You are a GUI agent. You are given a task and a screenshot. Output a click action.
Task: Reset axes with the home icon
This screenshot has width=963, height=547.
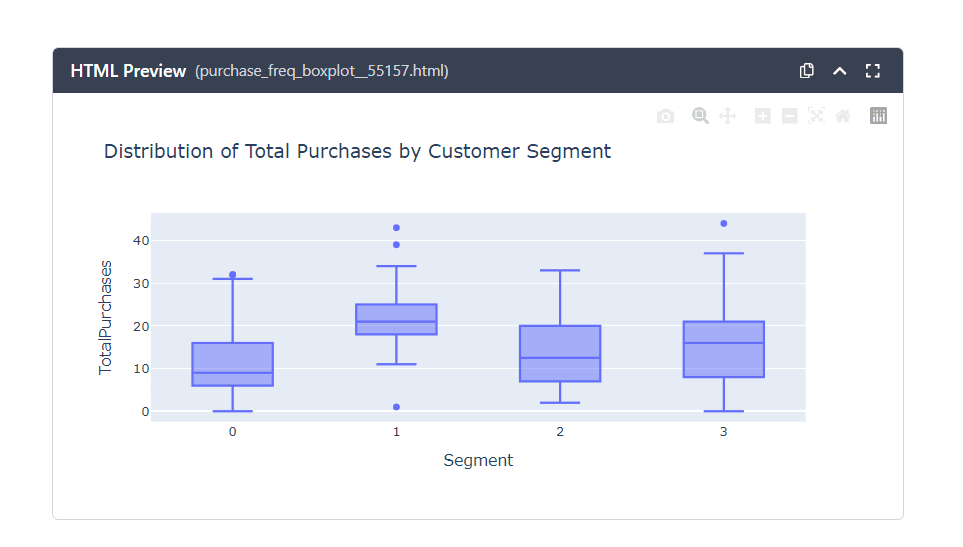(843, 116)
